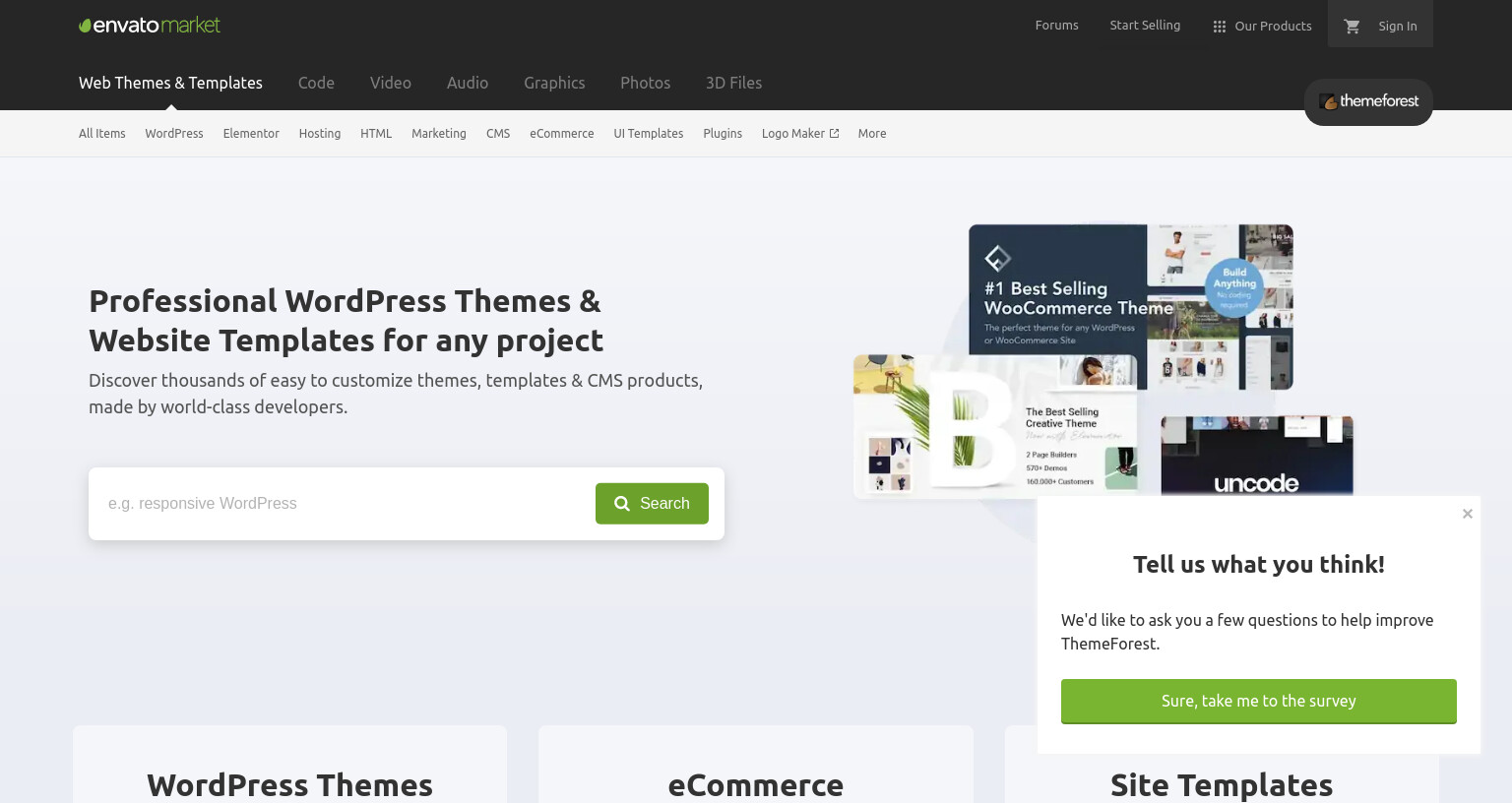Screen dimensions: 1512x803
Task: Click the Sign In link
Action: pyautogui.click(x=1398, y=27)
